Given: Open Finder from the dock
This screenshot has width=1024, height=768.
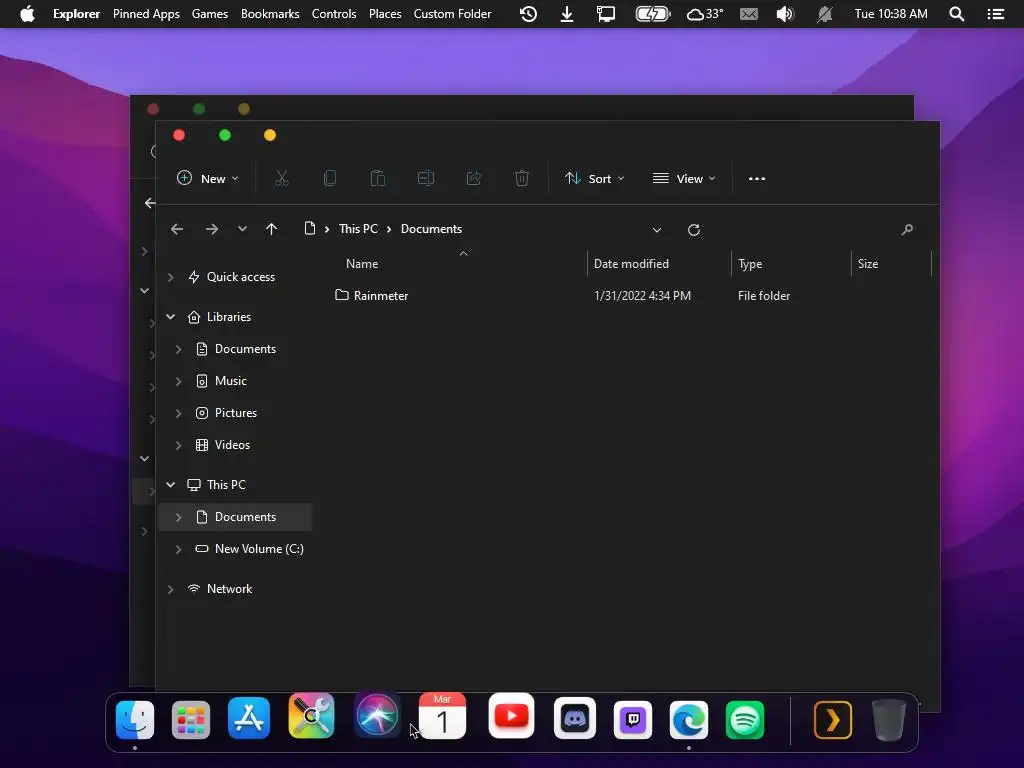Looking at the screenshot, I should click(x=135, y=720).
